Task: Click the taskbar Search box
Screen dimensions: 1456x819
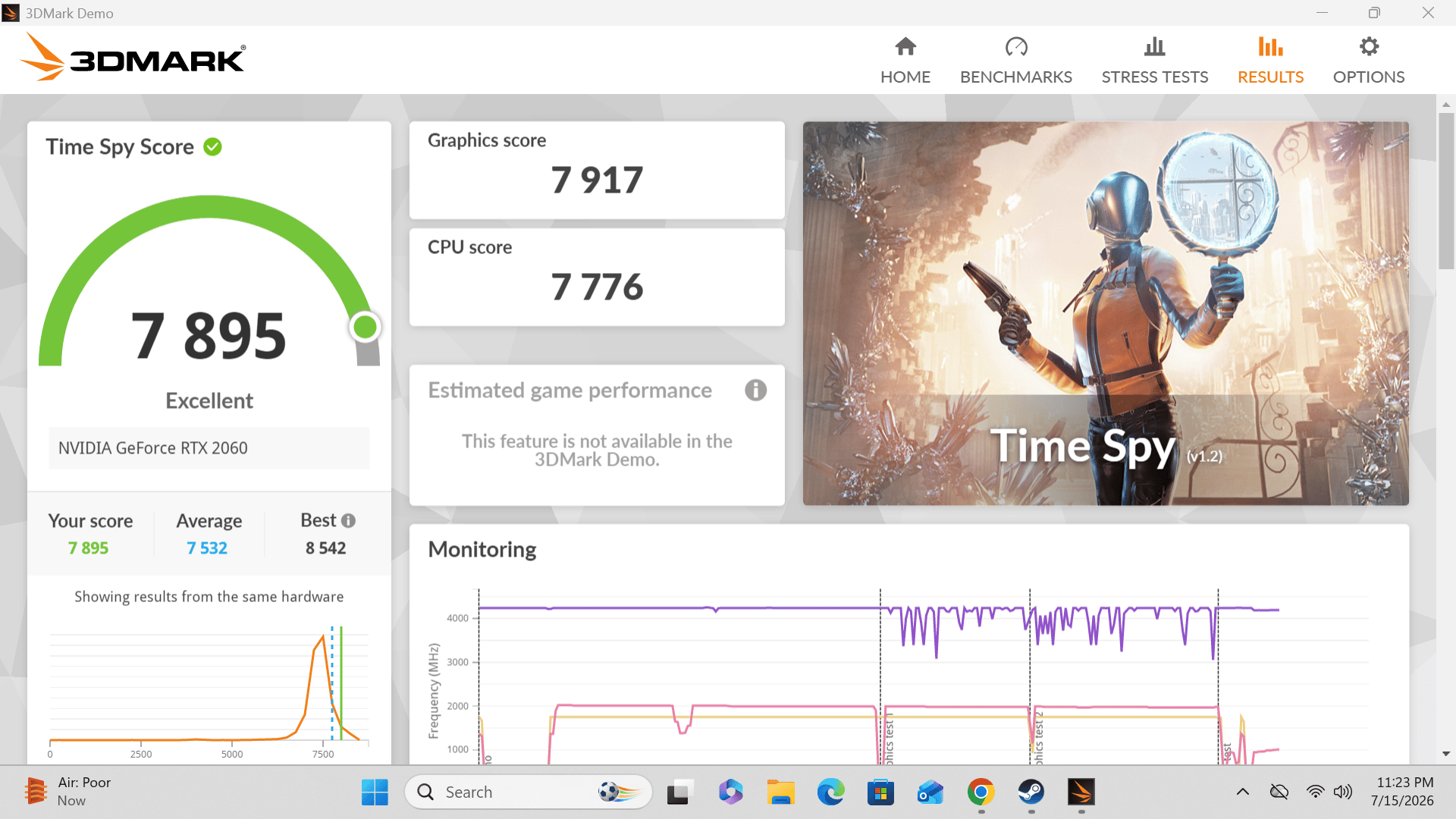Action: click(x=529, y=792)
